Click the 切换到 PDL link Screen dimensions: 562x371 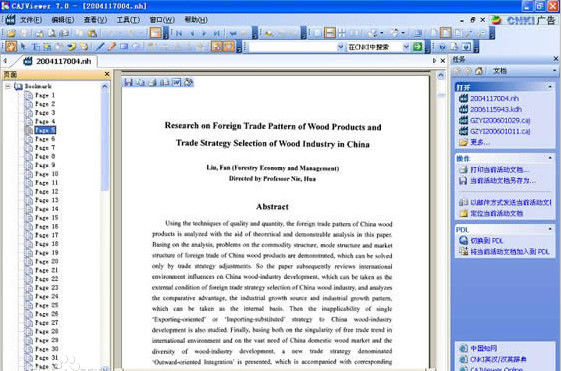pos(486,241)
